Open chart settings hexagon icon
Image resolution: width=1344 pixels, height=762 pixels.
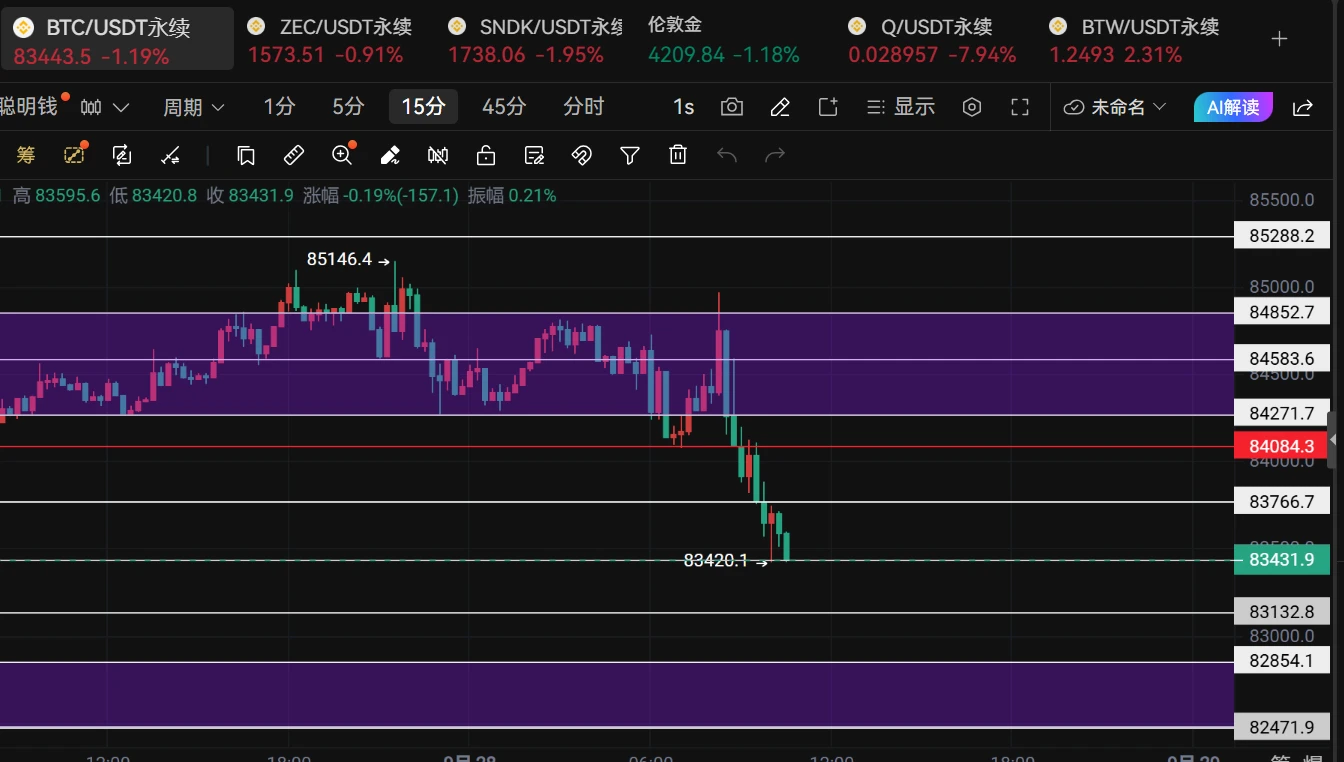(x=972, y=107)
